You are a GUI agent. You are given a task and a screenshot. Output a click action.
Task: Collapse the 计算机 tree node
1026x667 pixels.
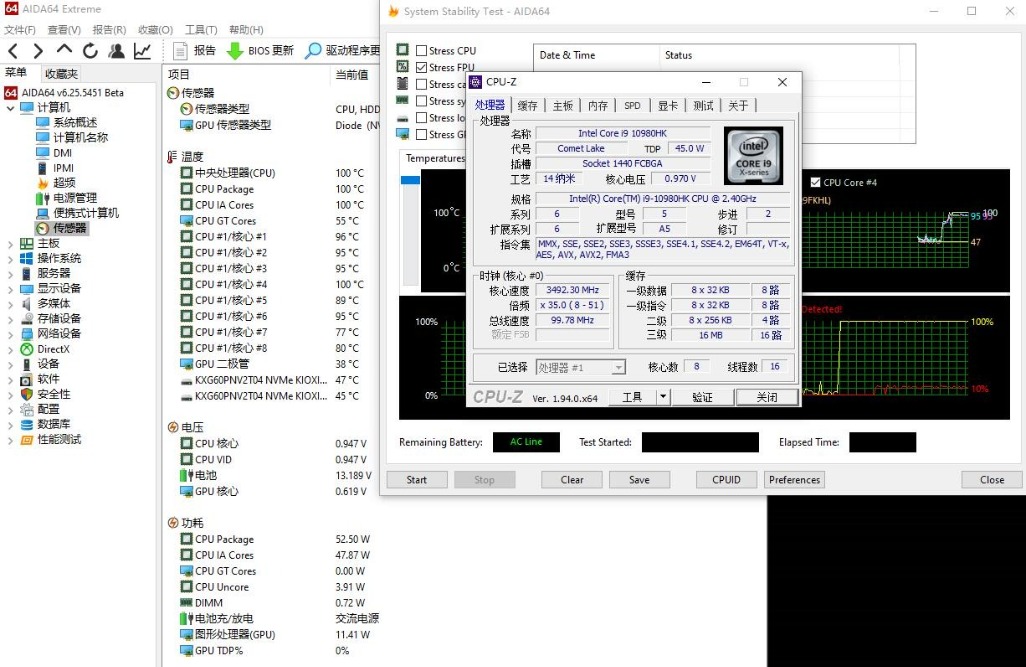tap(10, 108)
